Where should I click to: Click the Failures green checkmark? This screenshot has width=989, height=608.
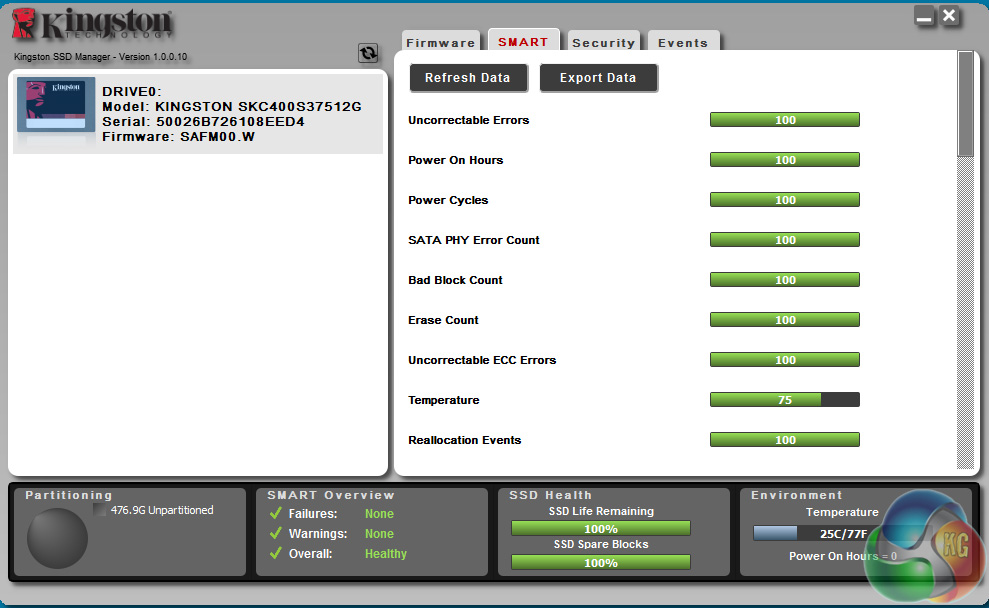[276, 513]
